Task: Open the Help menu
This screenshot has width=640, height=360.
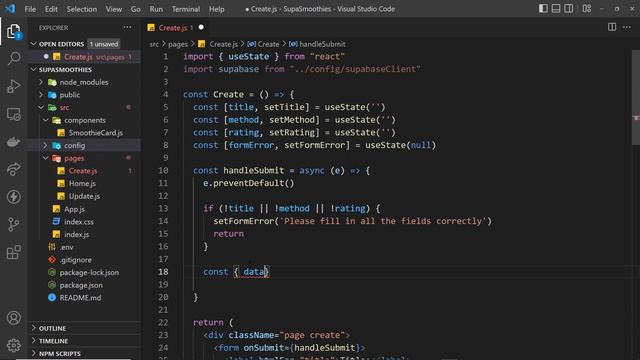Action: coord(216,9)
